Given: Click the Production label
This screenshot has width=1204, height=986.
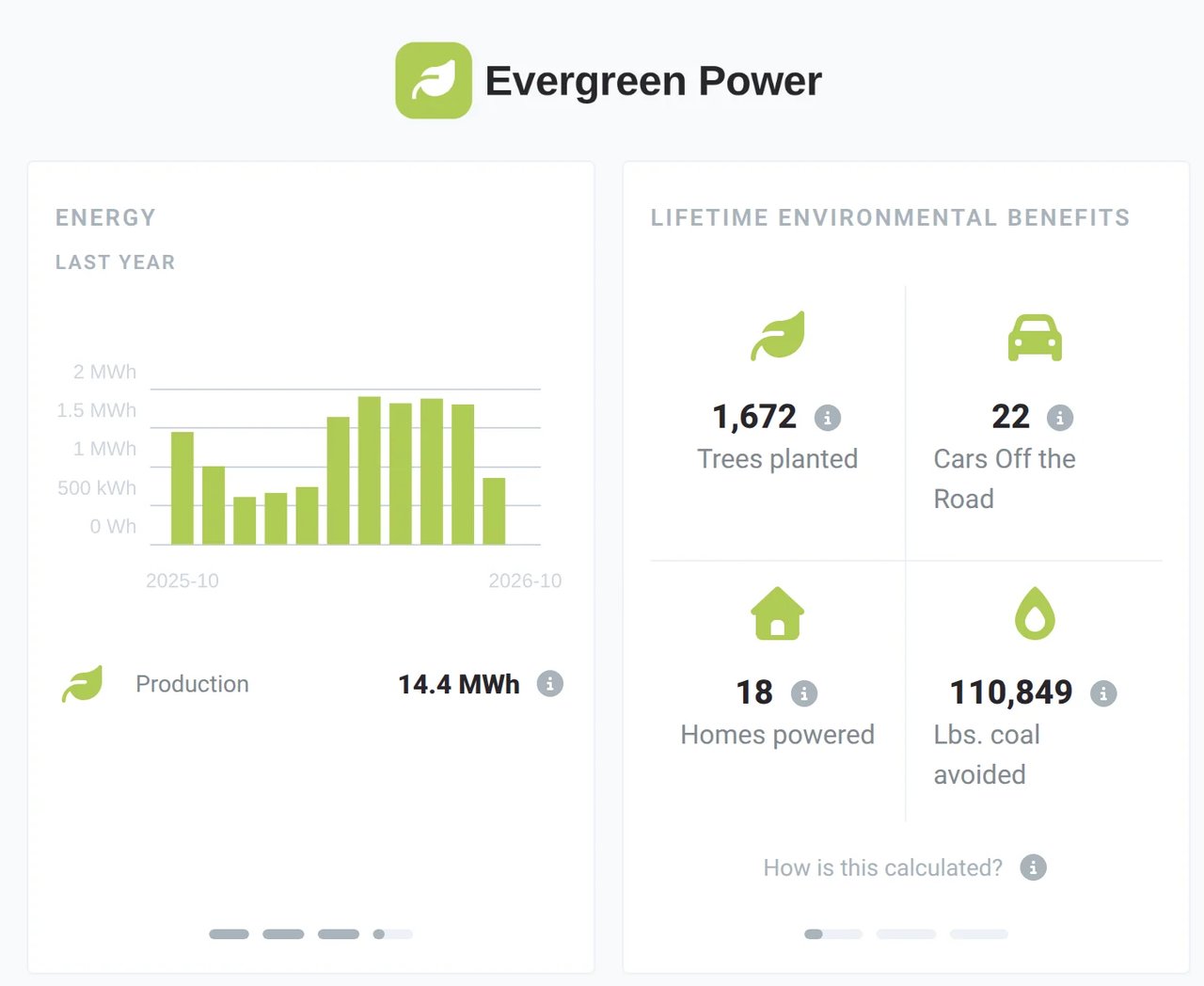Looking at the screenshot, I should tap(192, 684).
